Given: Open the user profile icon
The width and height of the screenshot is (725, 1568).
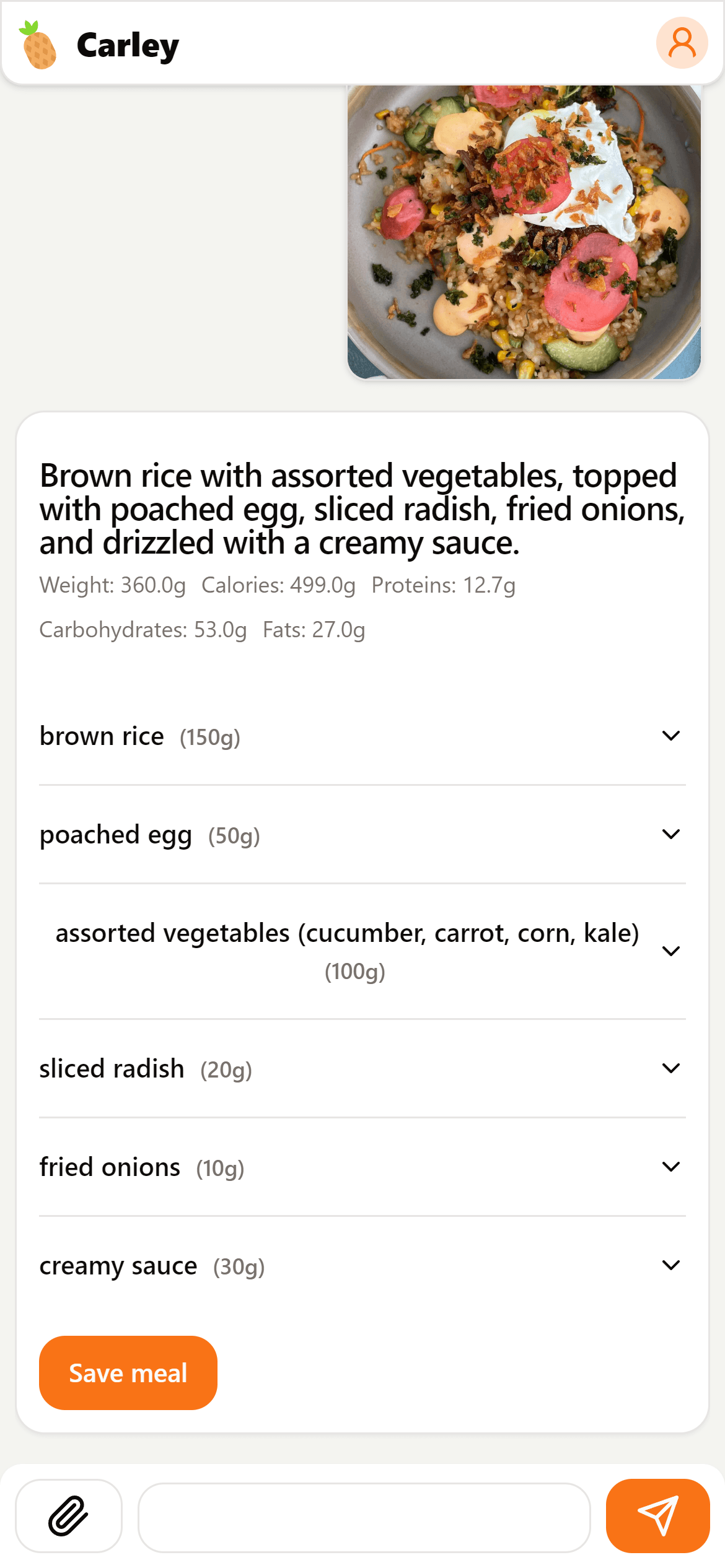Looking at the screenshot, I should coord(682,43).
